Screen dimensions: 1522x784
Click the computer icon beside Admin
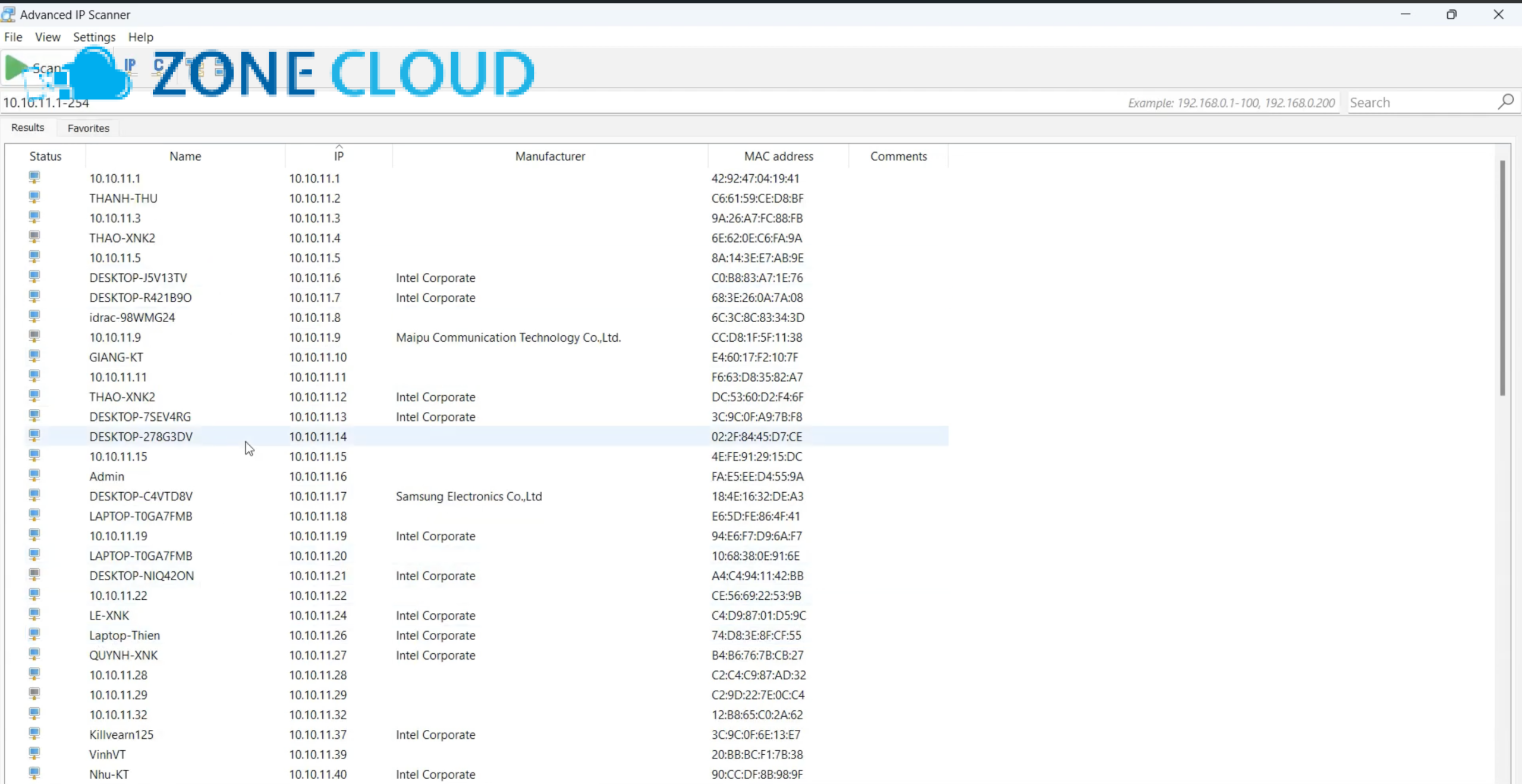34,475
